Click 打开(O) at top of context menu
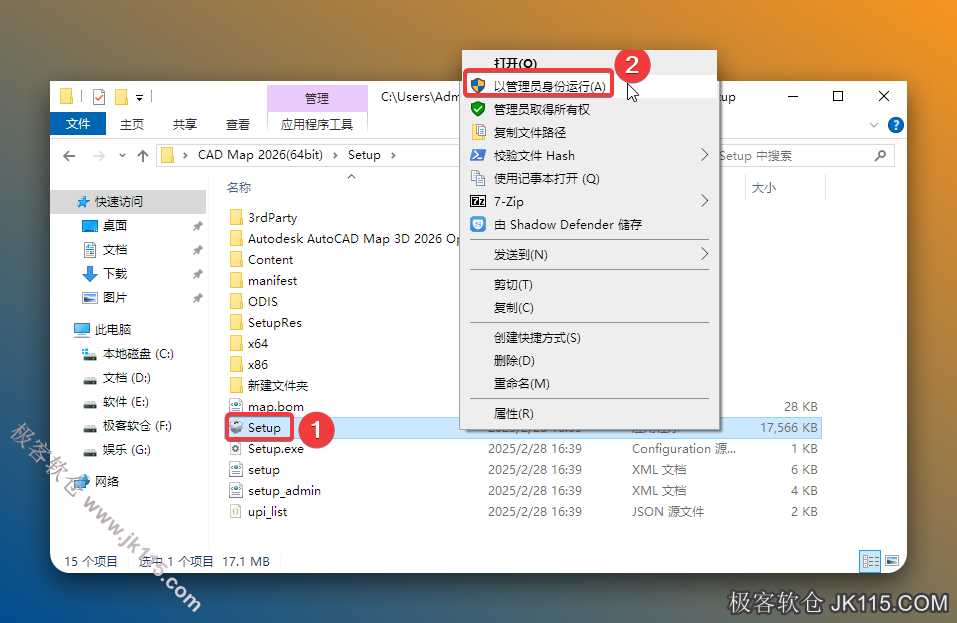Screen dimensions: 957x623 click(590, 63)
